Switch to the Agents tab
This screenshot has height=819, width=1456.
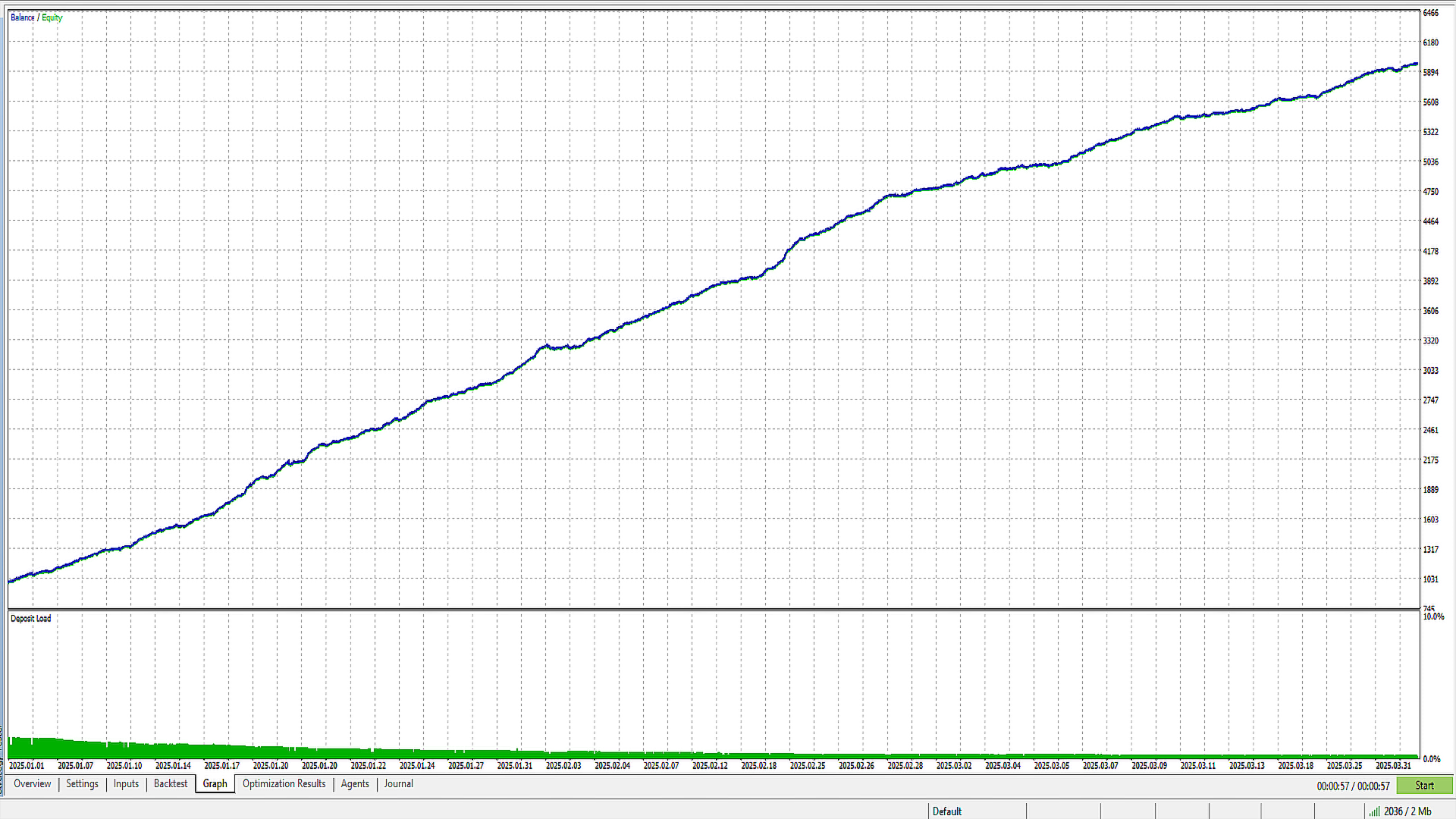[x=355, y=784]
